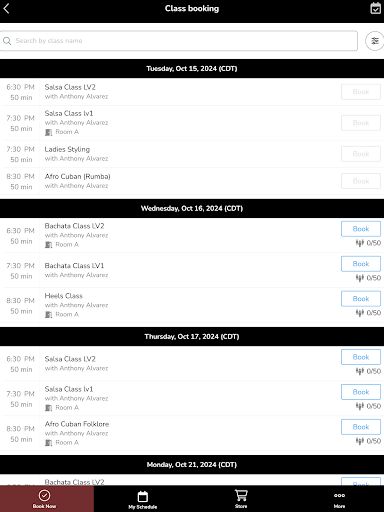Open the More menu tab

(339, 498)
